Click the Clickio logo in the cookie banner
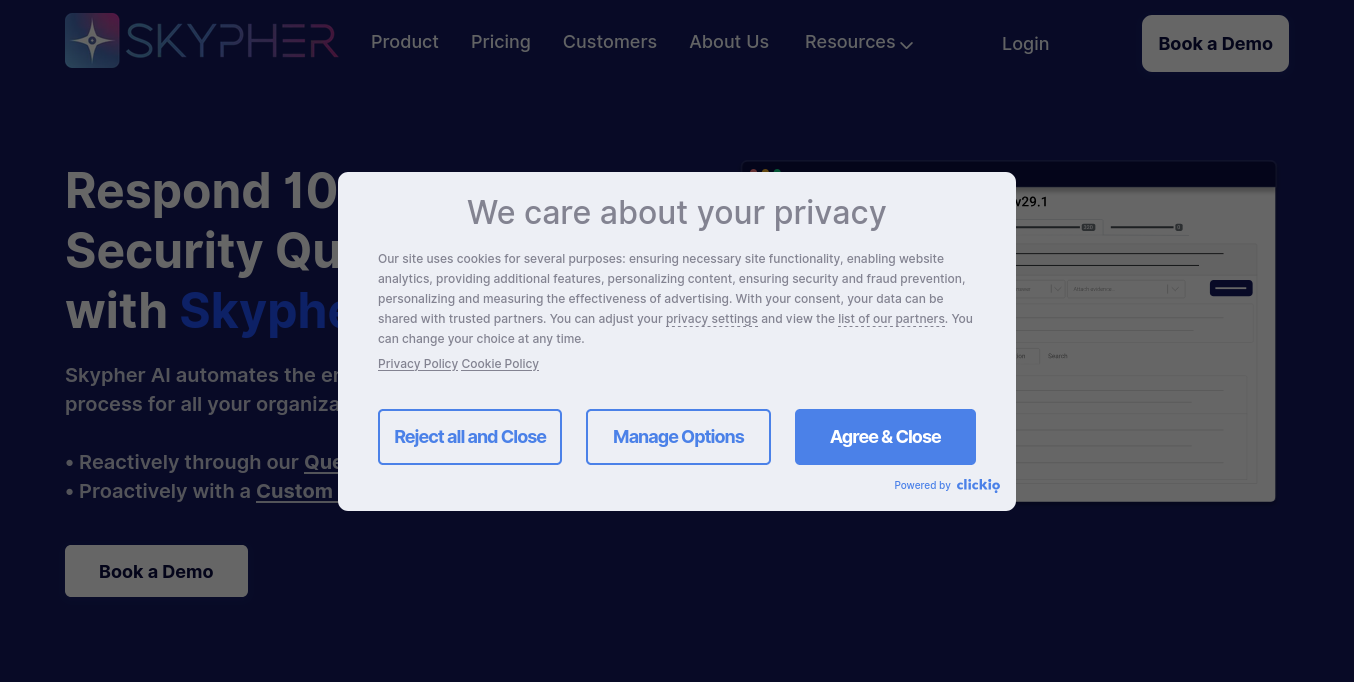 pos(978,485)
